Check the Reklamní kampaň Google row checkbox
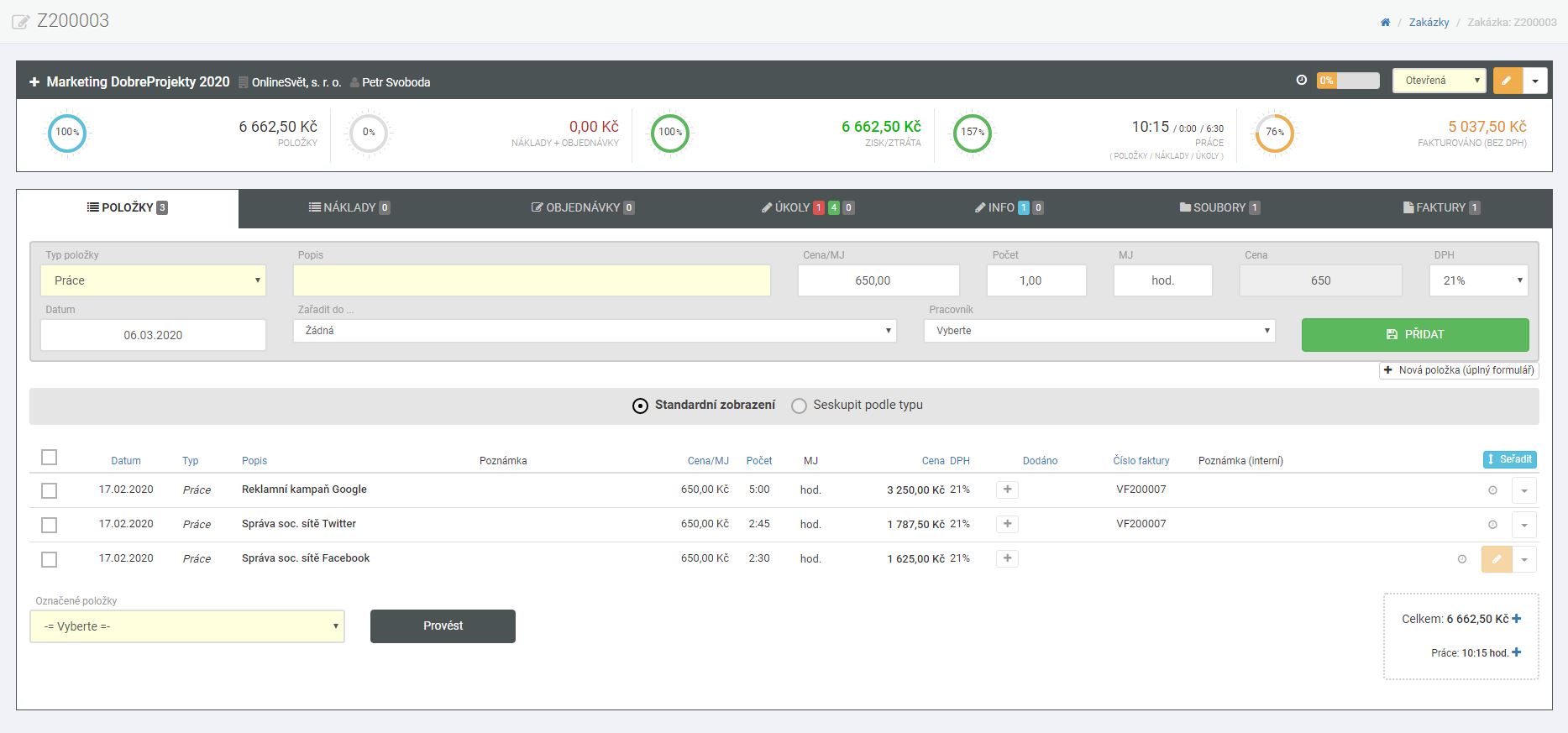1568x733 pixels. [49, 490]
